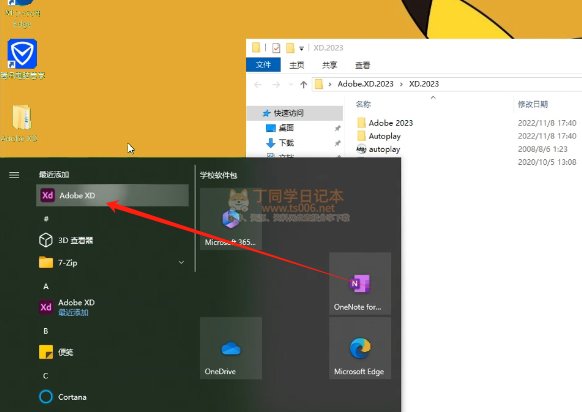Click the Start menu hamburger icon
This screenshot has width=582, height=412.
click(x=14, y=174)
